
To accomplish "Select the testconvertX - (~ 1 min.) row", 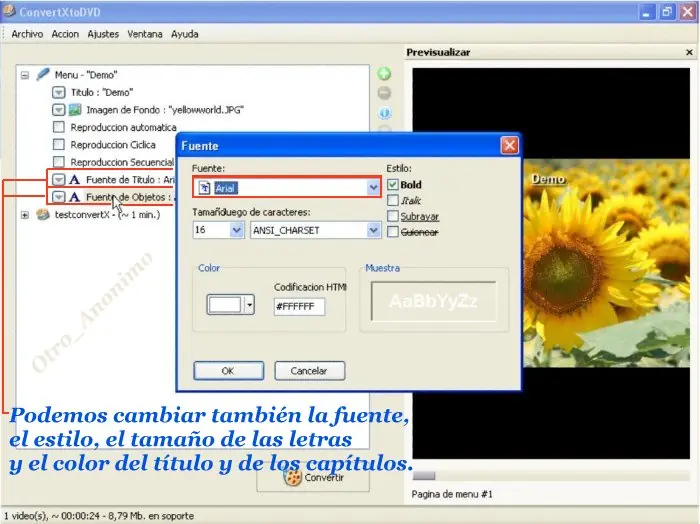I will point(107,215).
